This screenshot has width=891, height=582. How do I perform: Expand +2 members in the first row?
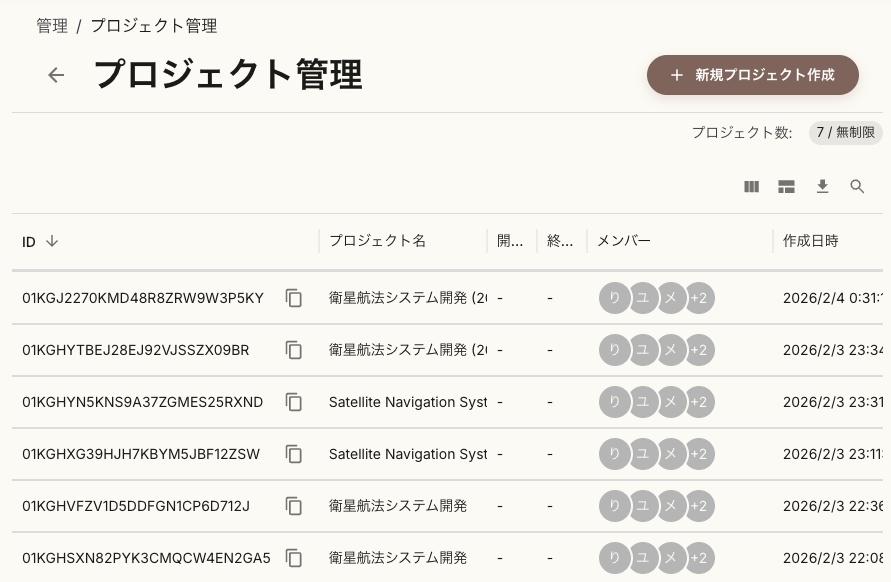pyautogui.click(x=699, y=298)
